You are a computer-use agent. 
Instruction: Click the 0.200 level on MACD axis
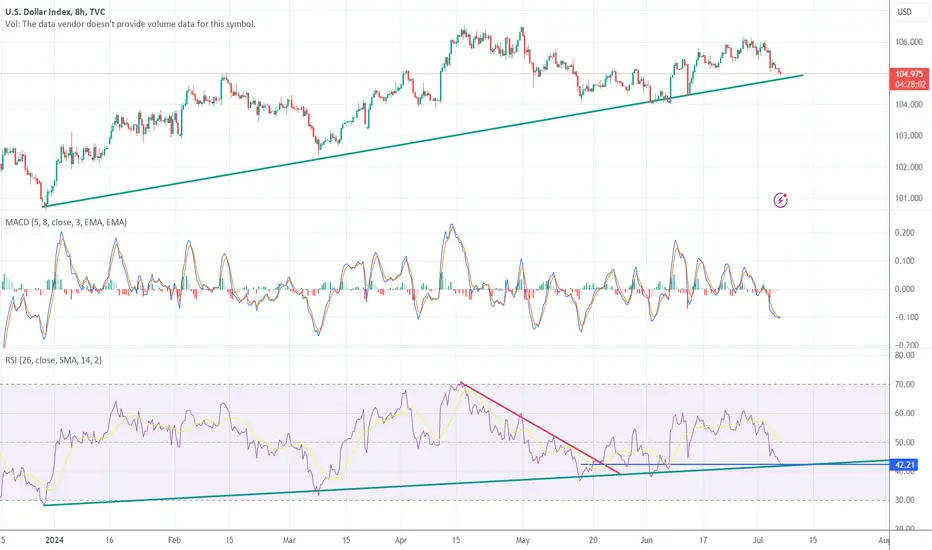(x=905, y=232)
